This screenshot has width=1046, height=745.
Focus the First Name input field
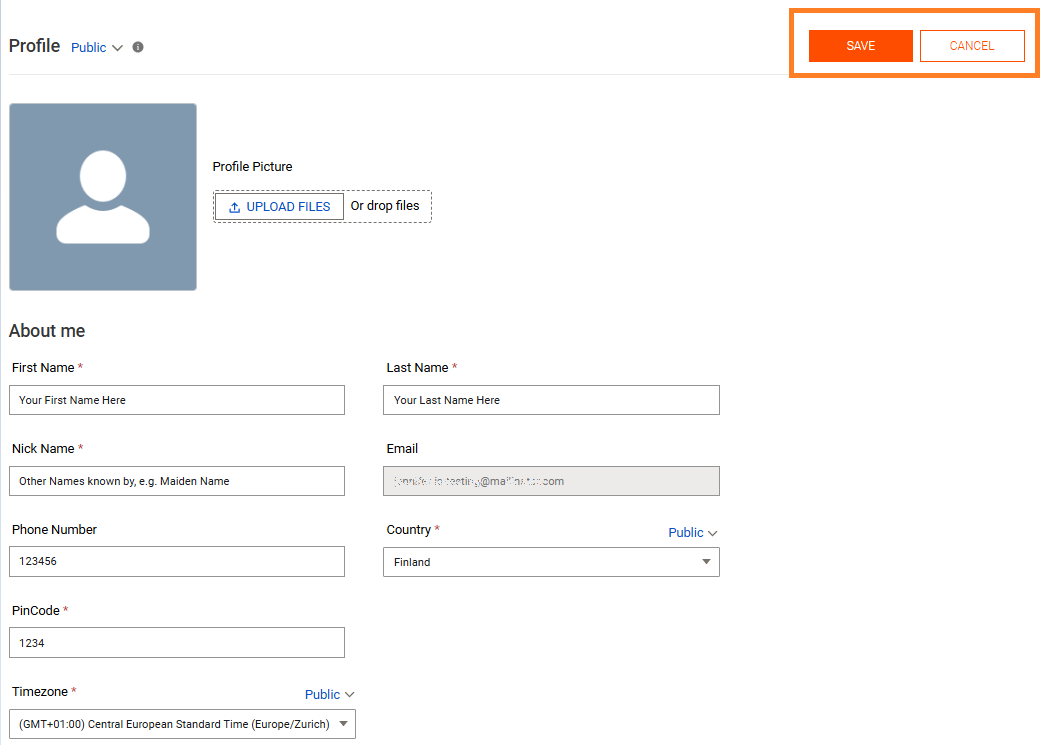point(177,400)
